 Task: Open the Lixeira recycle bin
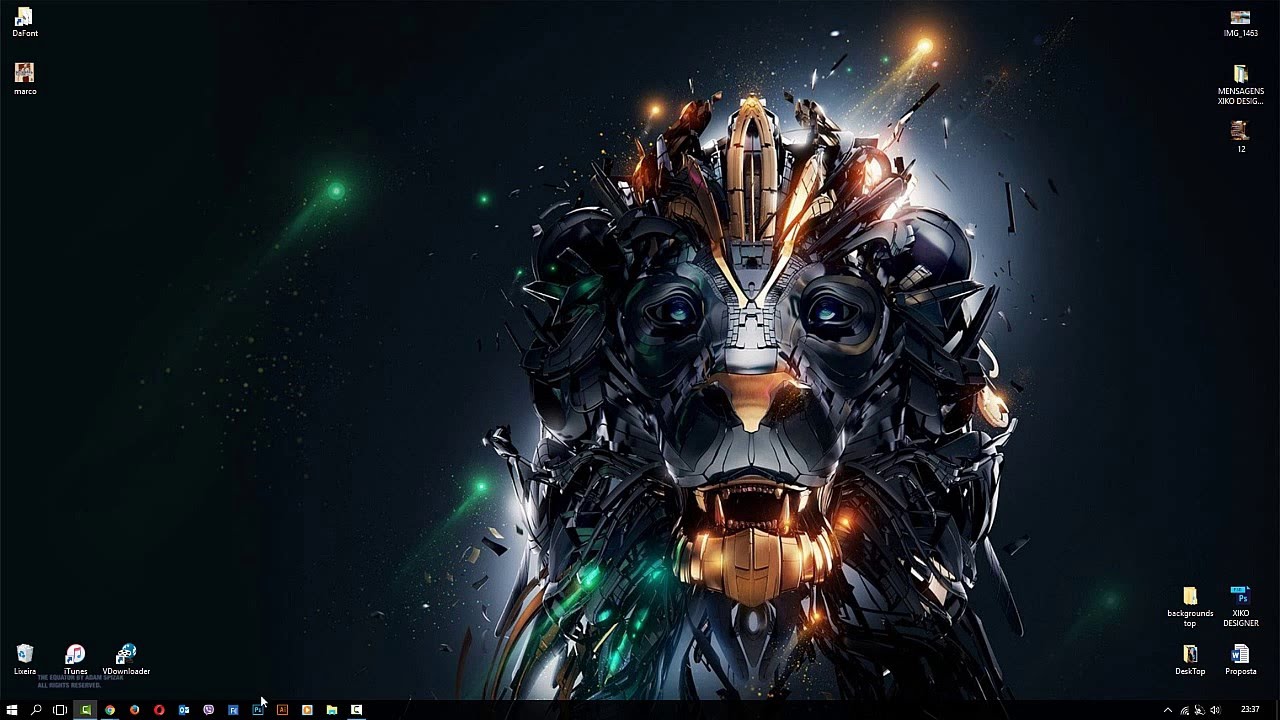point(25,660)
